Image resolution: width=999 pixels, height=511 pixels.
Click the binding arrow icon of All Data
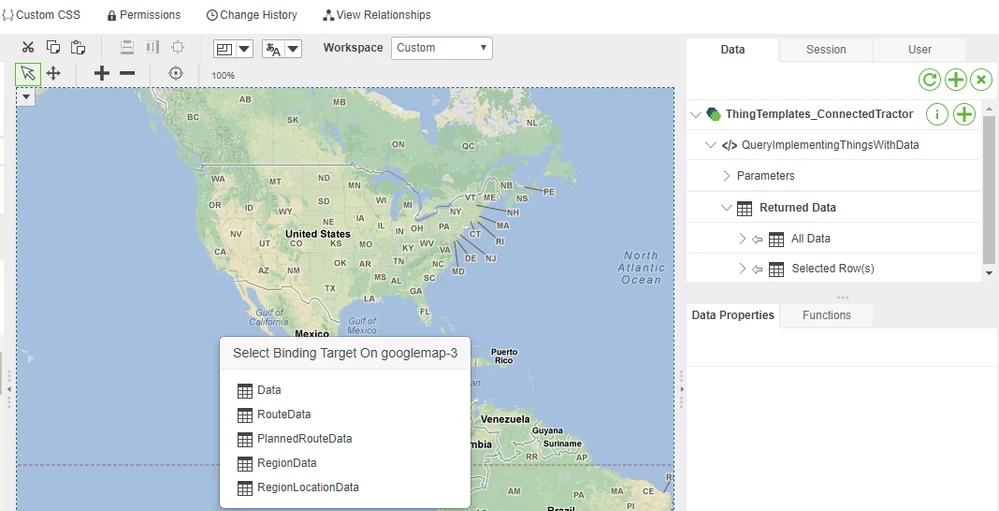point(757,240)
